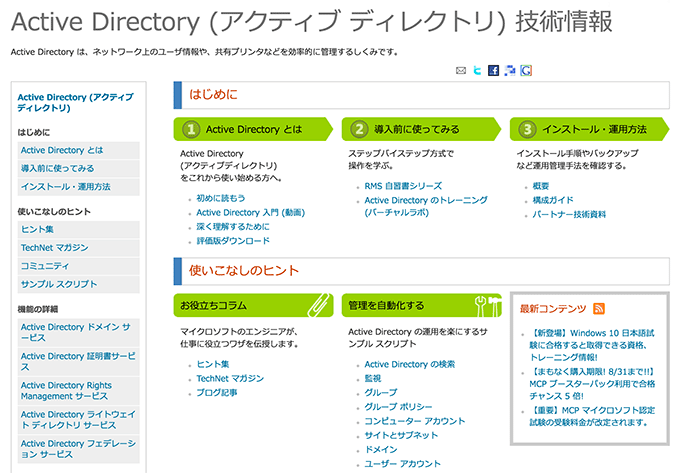Click the Google bookmark share icon
680x473 pixels.
click(x=526, y=70)
